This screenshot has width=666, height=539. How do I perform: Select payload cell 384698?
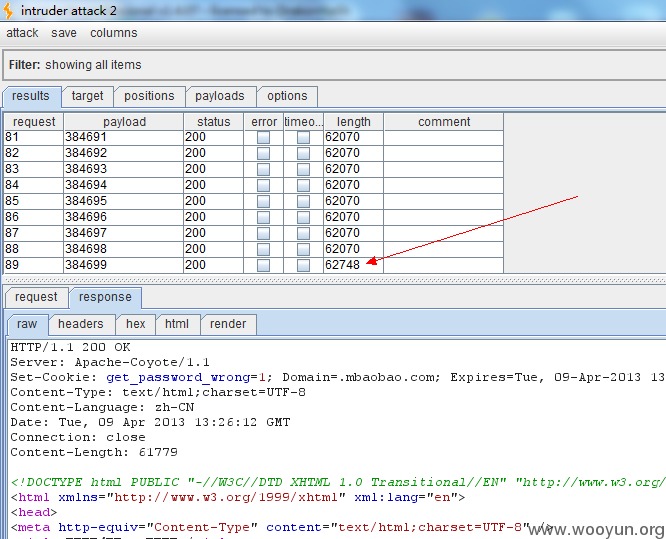pyautogui.click(x=124, y=249)
